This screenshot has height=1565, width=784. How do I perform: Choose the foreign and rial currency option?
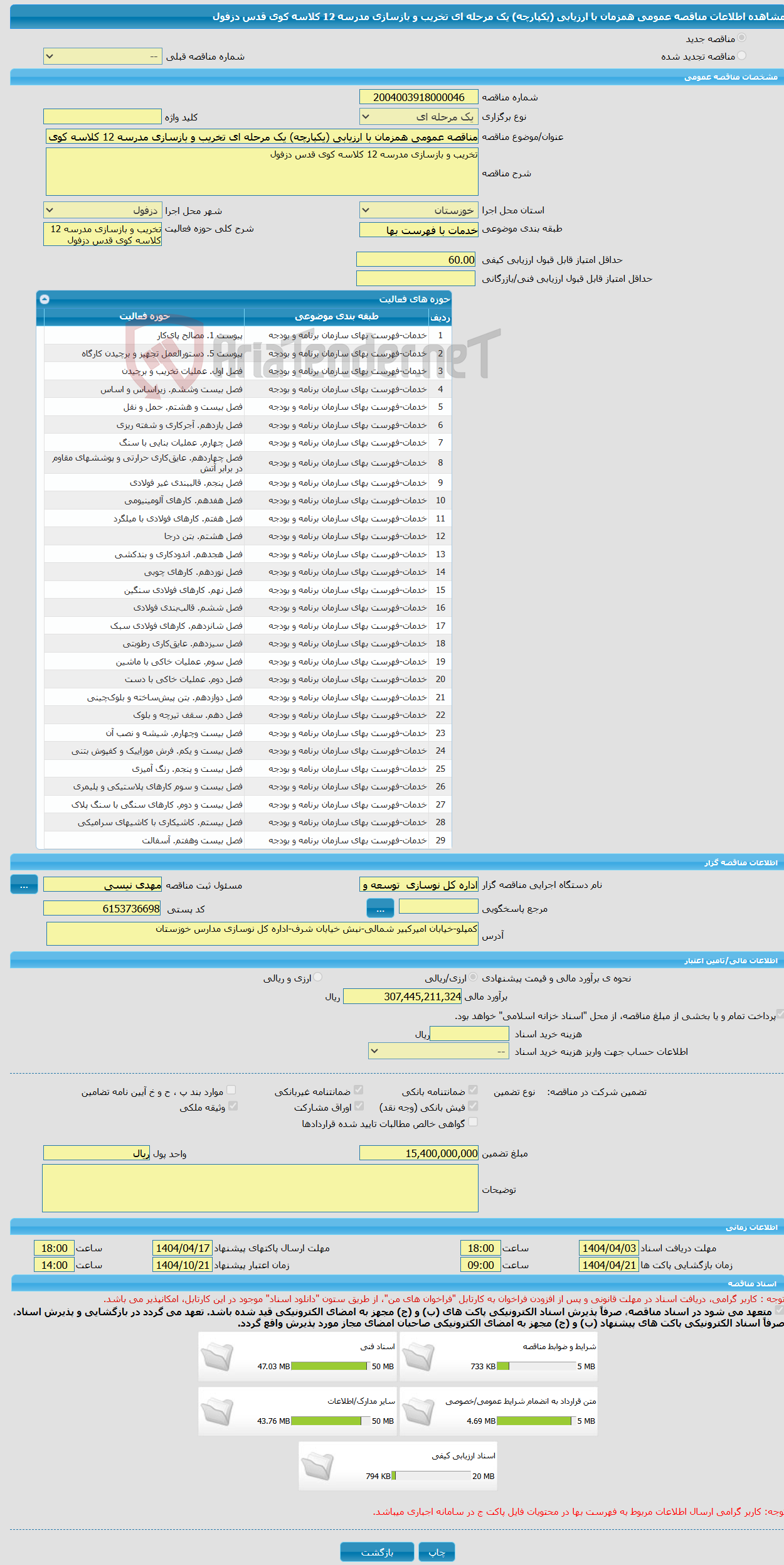click(x=318, y=977)
